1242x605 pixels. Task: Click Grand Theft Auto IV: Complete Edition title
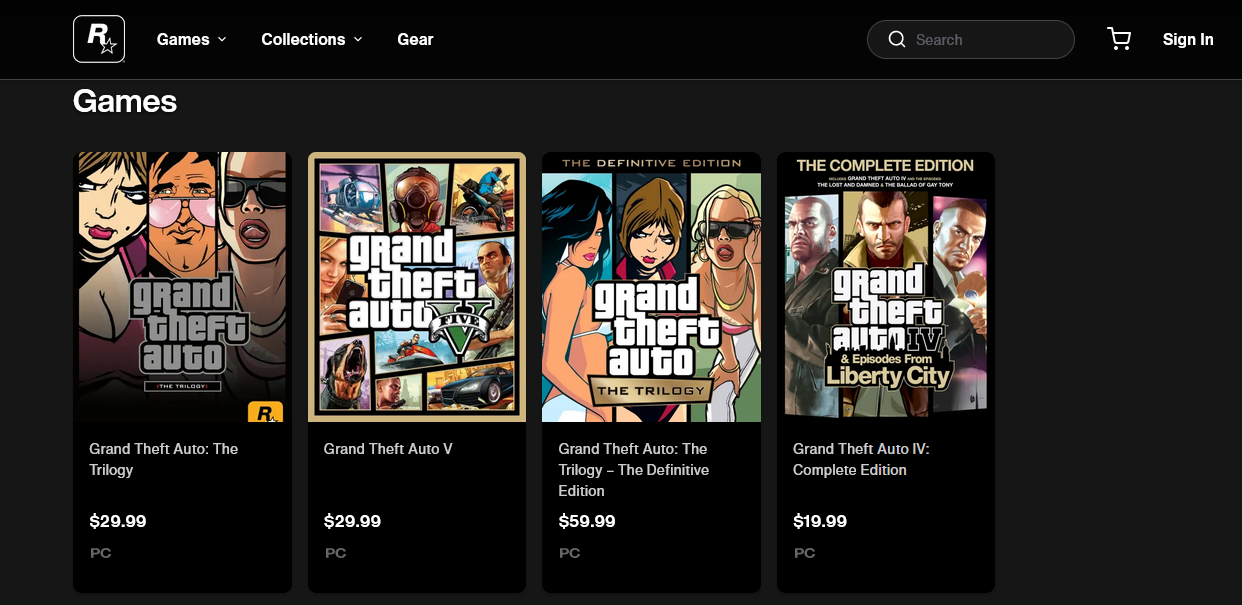point(861,459)
